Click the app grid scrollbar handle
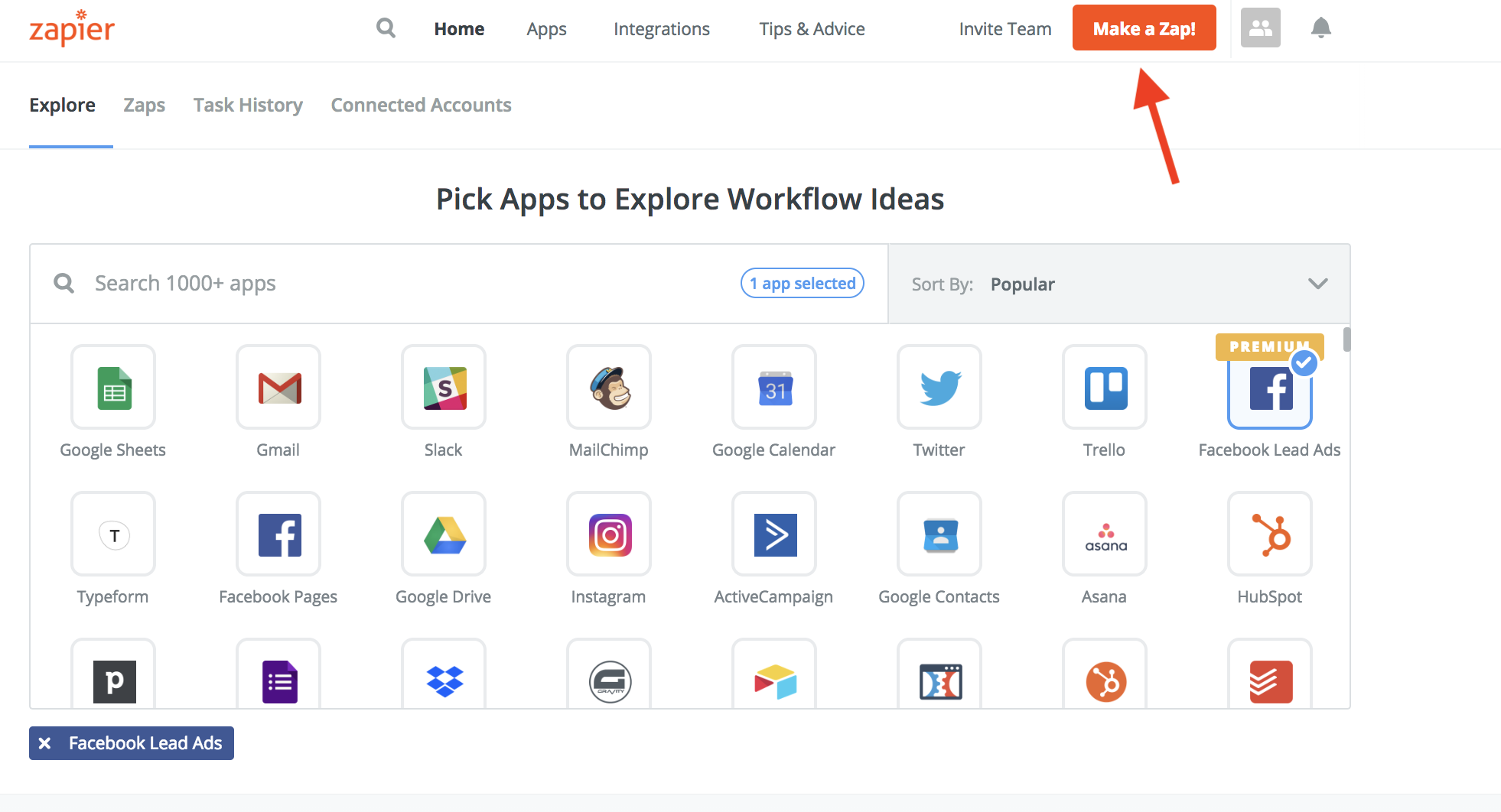Screen dimensions: 1501x812 [1346, 339]
